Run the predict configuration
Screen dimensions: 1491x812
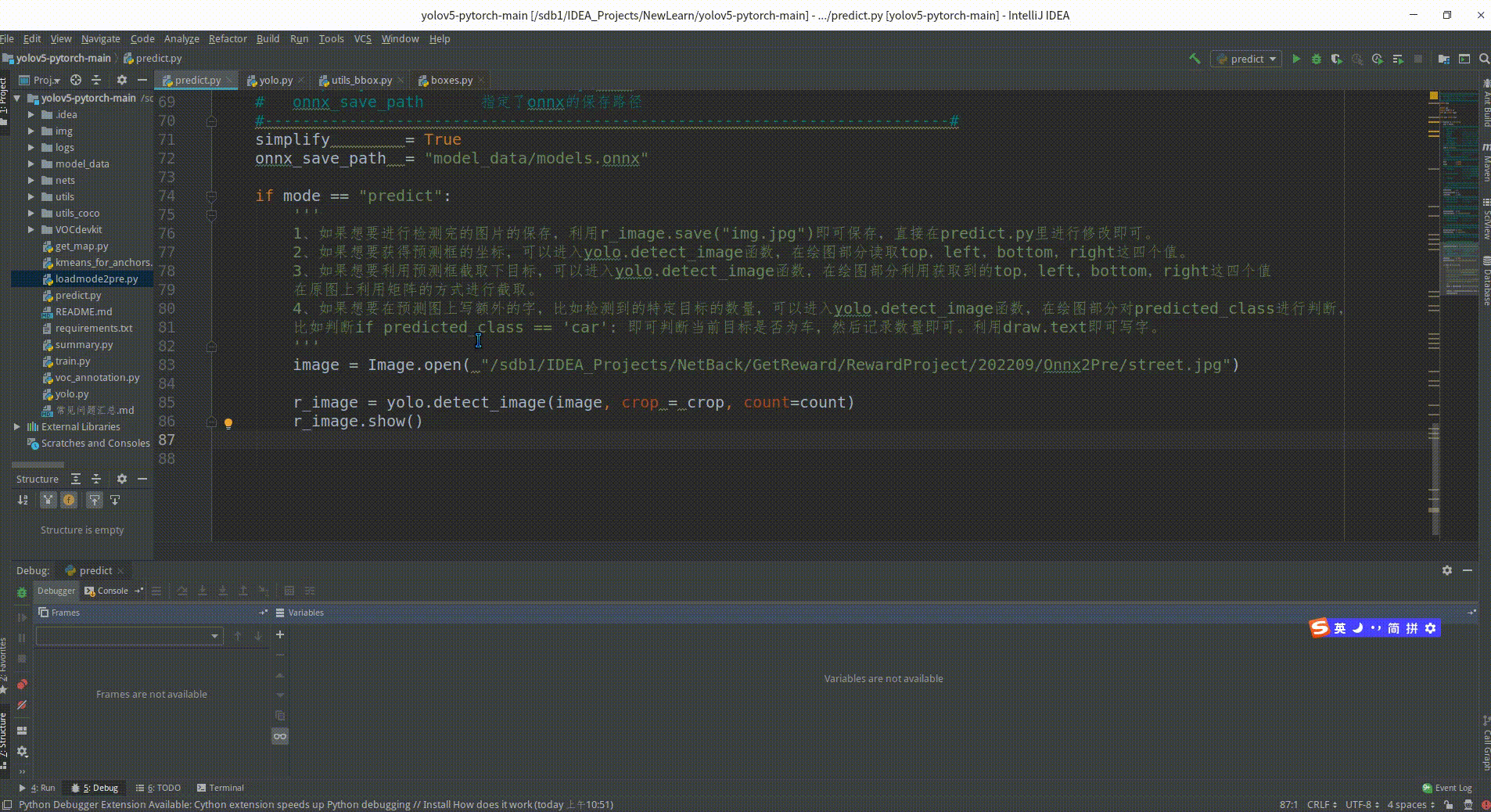[x=1296, y=59]
